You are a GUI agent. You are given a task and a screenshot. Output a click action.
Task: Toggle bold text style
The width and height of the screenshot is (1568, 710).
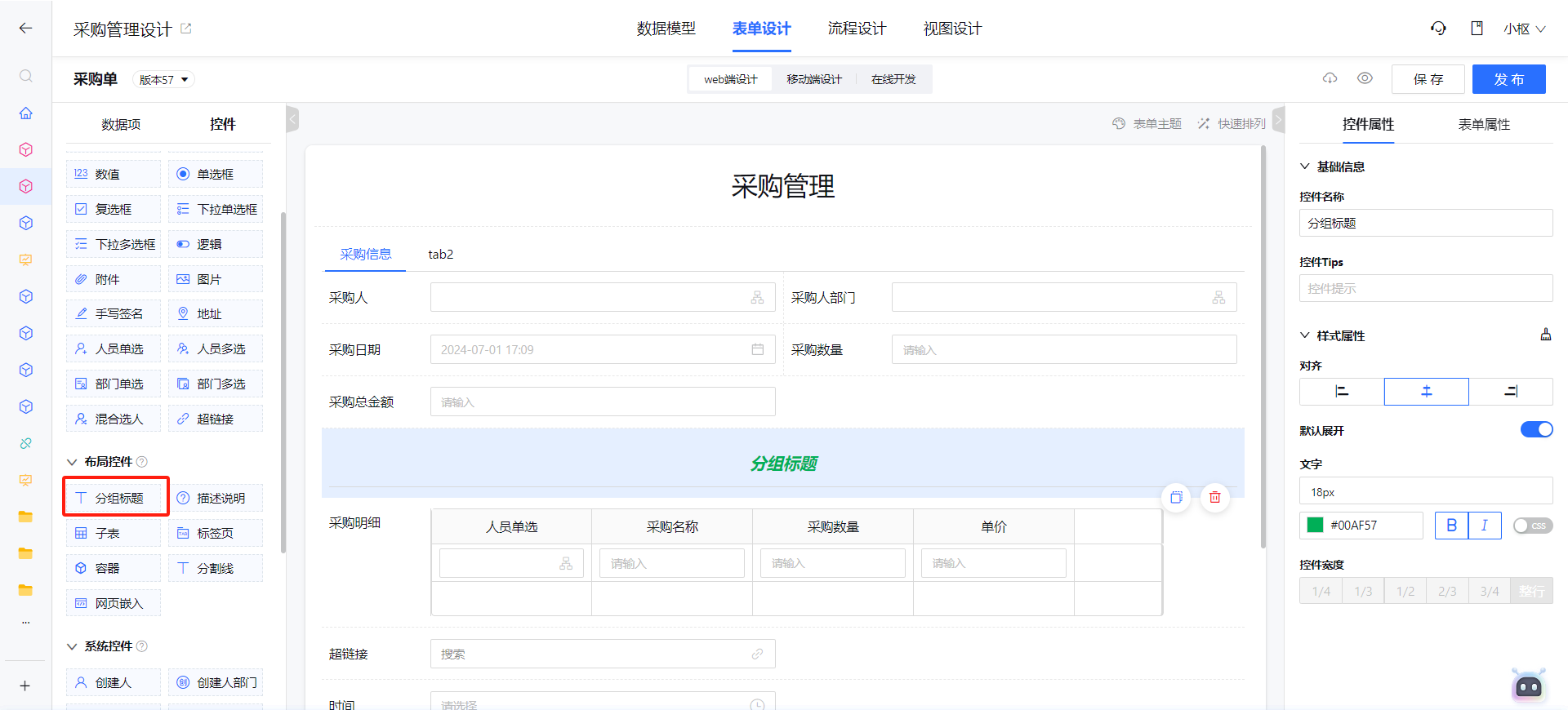(x=1451, y=526)
